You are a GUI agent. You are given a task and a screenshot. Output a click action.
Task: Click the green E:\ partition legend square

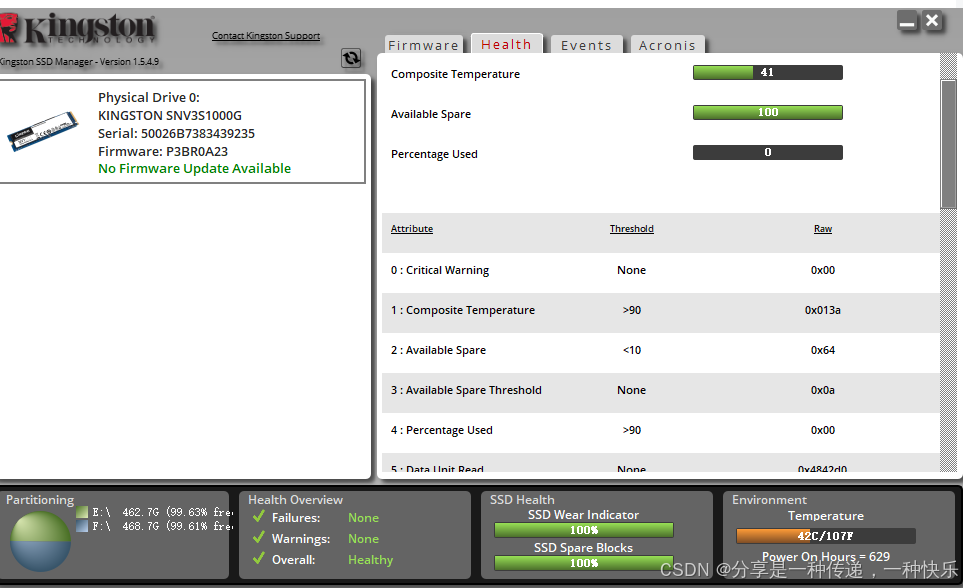(x=82, y=512)
